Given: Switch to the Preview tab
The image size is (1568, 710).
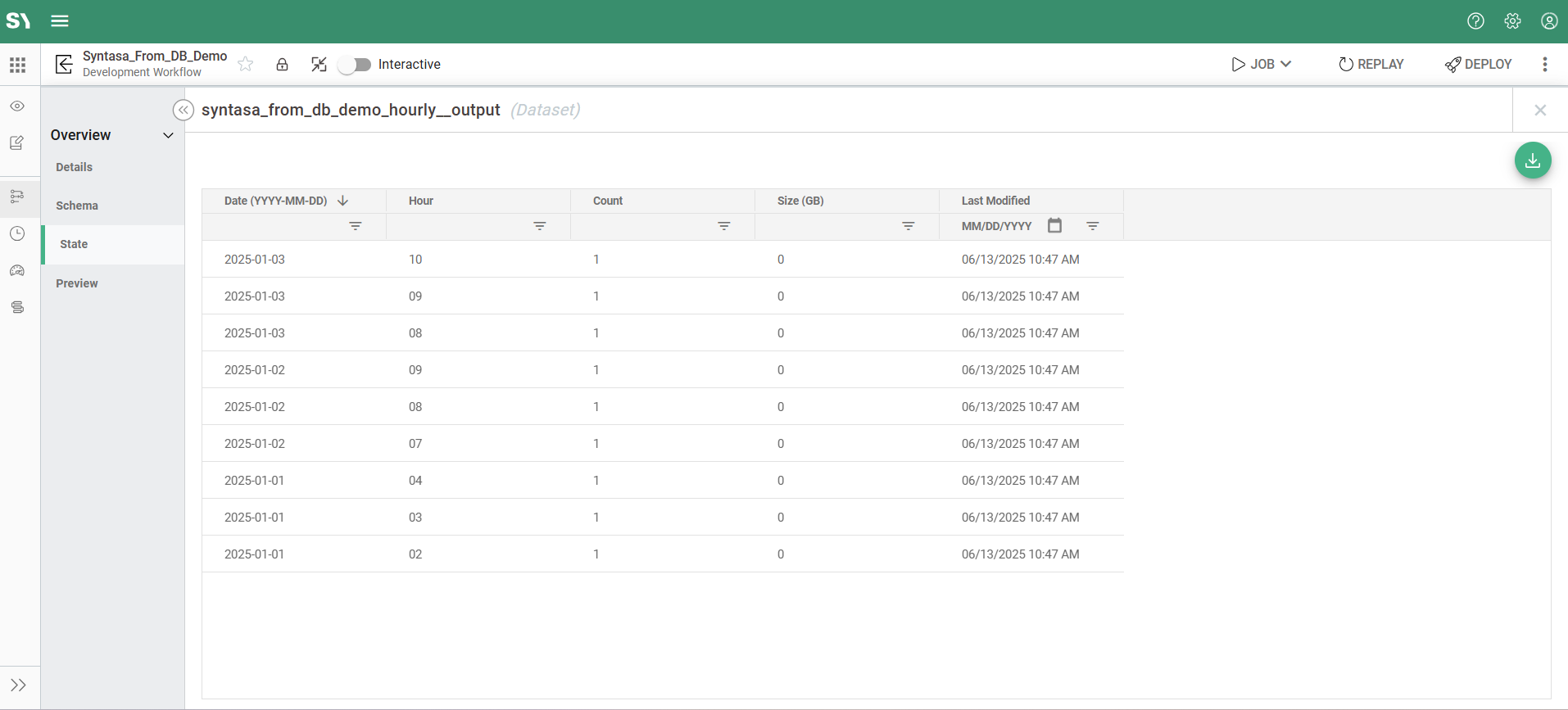Looking at the screenshot, I should (77, 283).
